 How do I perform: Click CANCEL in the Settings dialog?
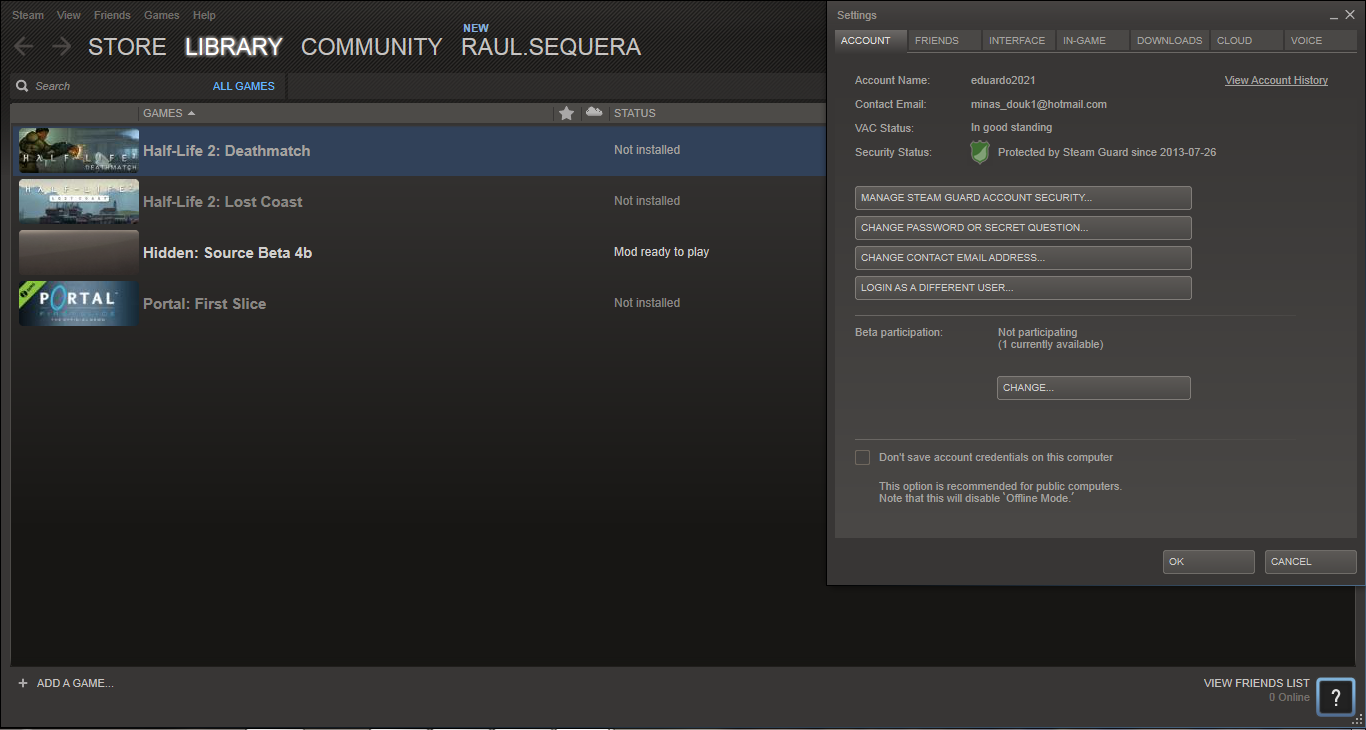coord(1311,562)
